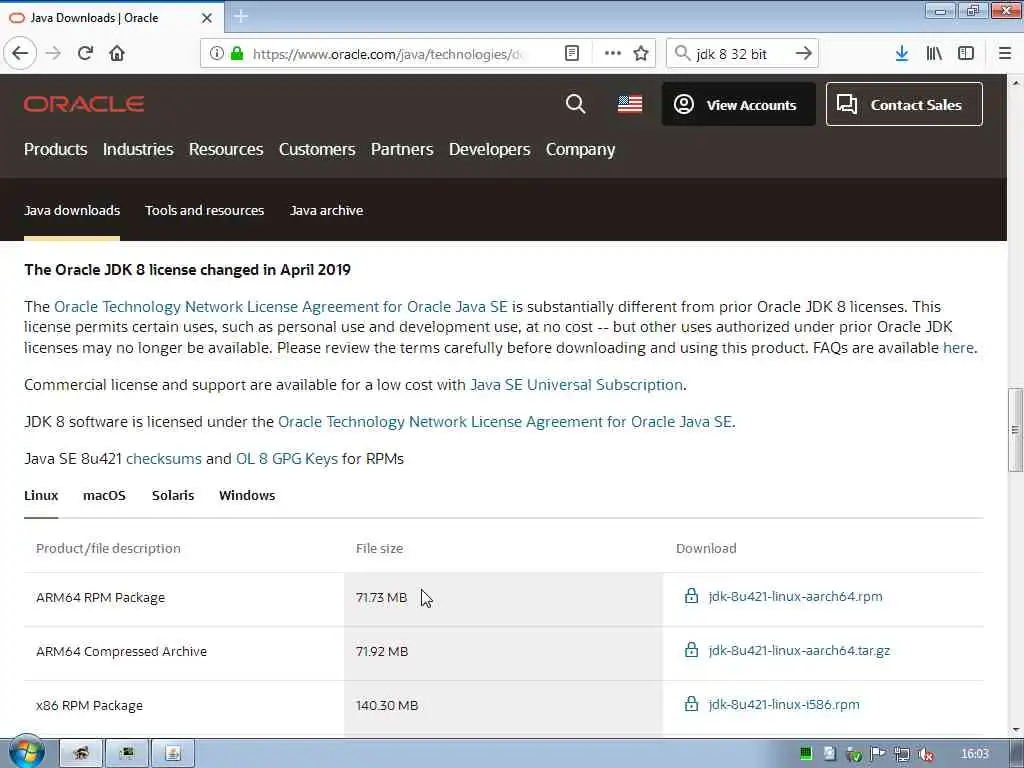Screen dimensions: 1024x768
Task: Click lock icon beside jdk-8u421-linux-aarch64.tar.gz
Action: coord(692,650)
